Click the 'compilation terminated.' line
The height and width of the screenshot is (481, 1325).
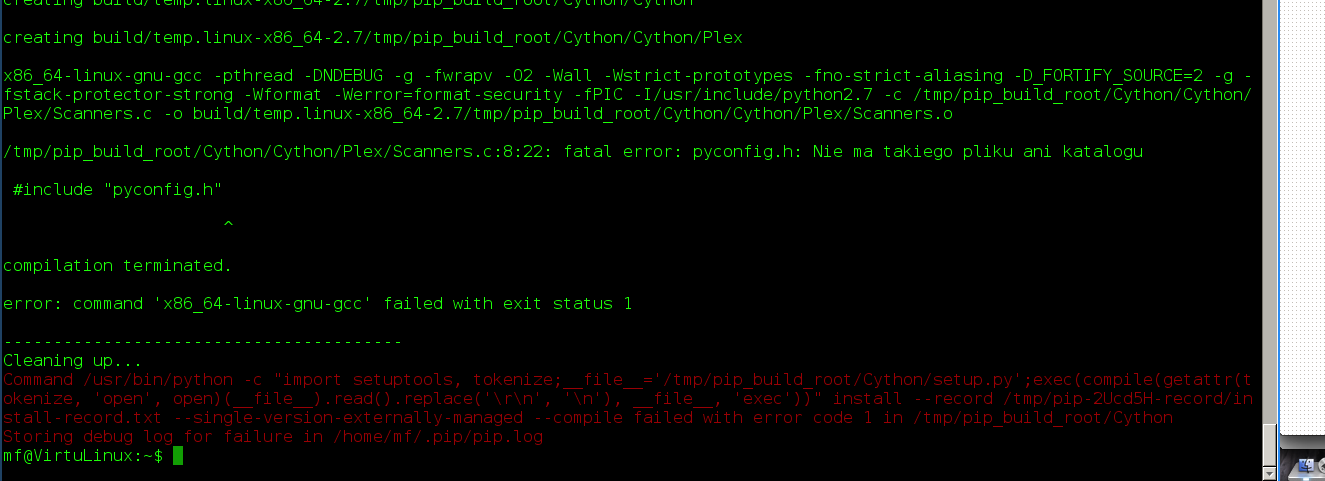point(118,266)
